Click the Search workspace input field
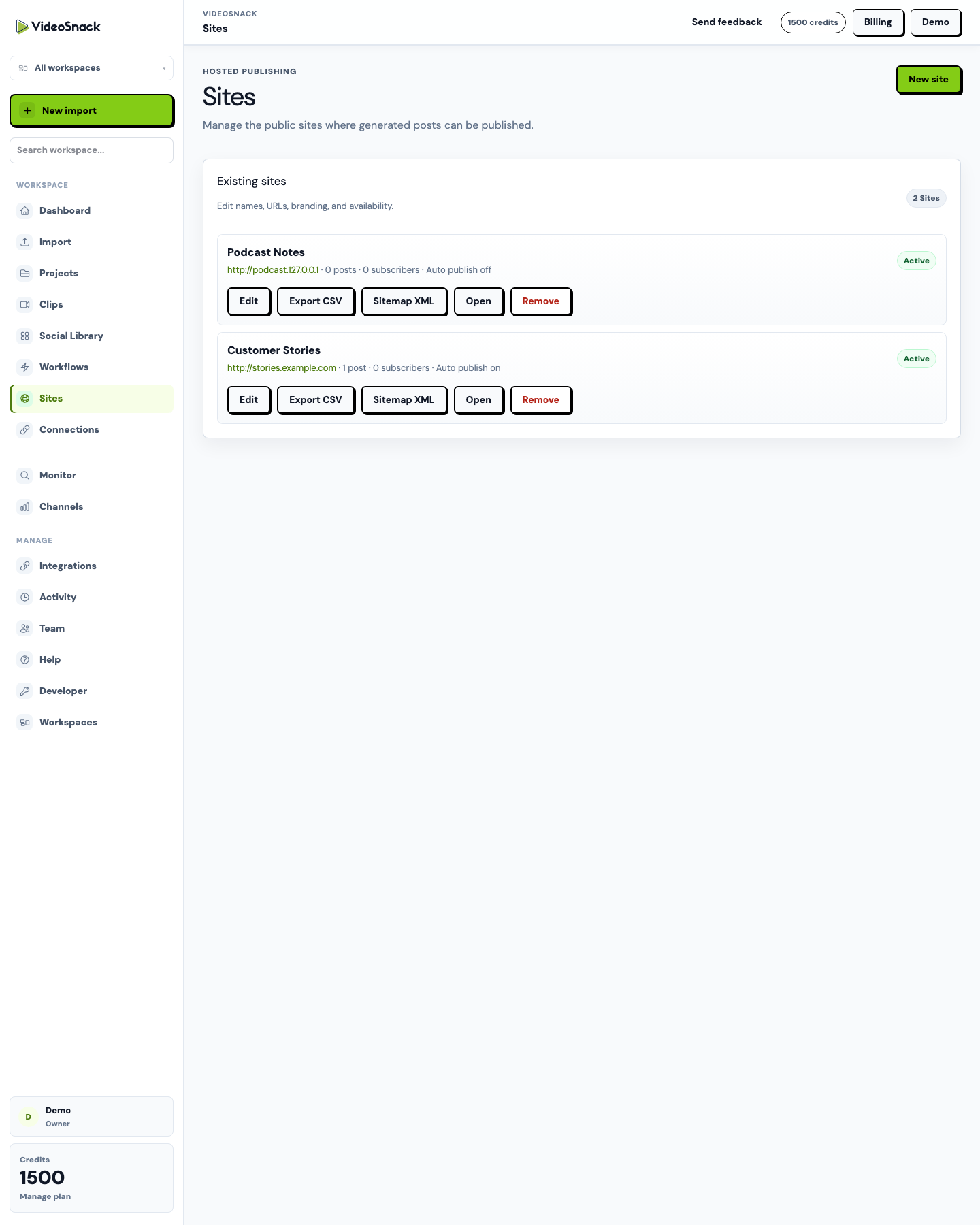 click(x=91, y=150)
